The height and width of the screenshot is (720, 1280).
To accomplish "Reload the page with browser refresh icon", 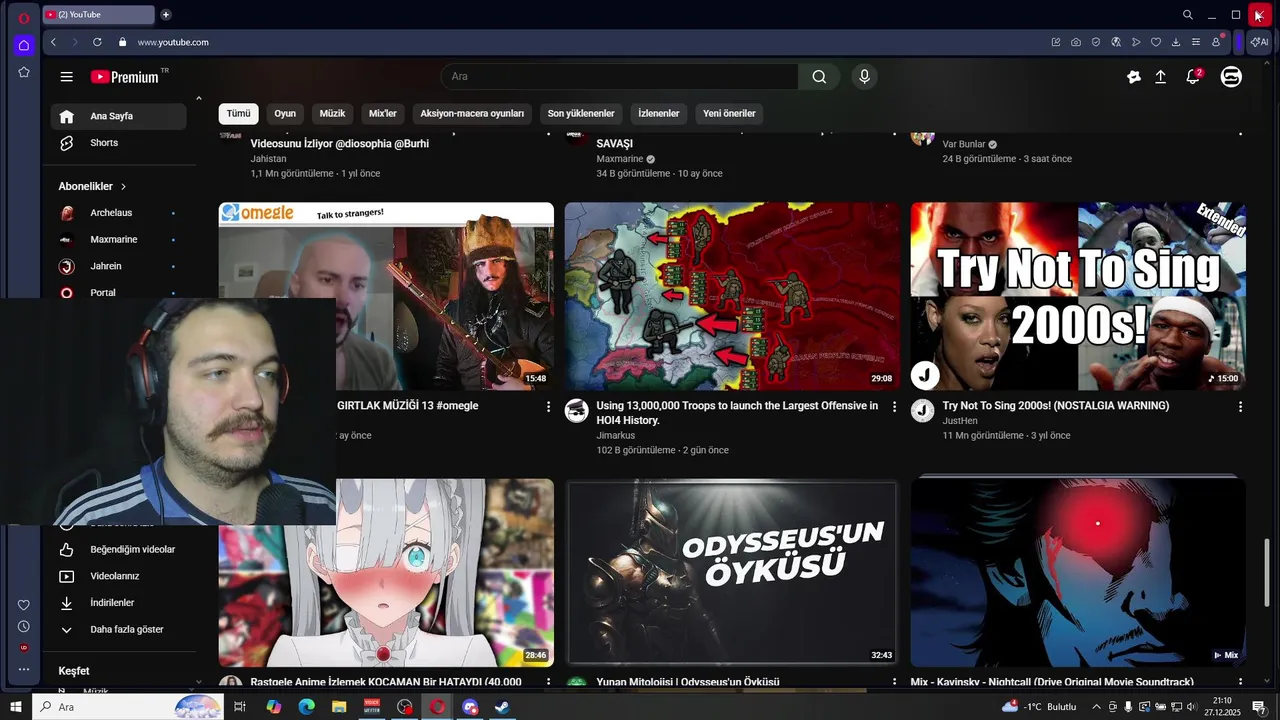I will [97, 42].
